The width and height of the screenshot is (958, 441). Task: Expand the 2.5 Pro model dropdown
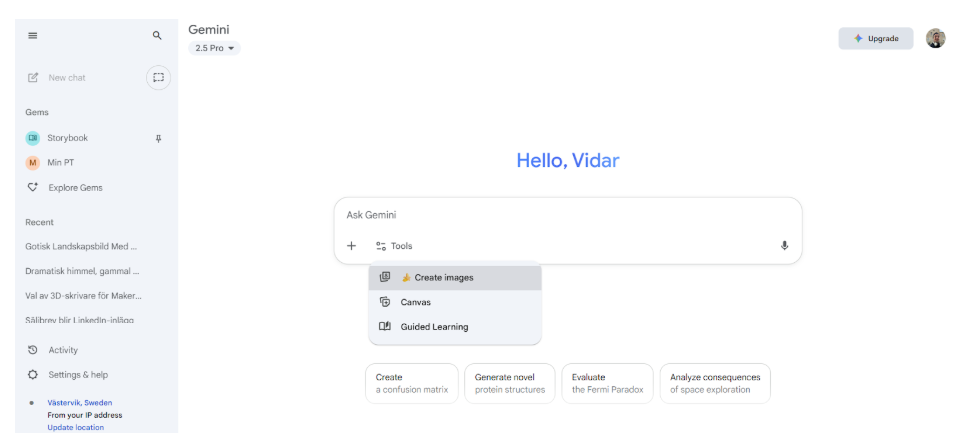click(x=214, y=48)
